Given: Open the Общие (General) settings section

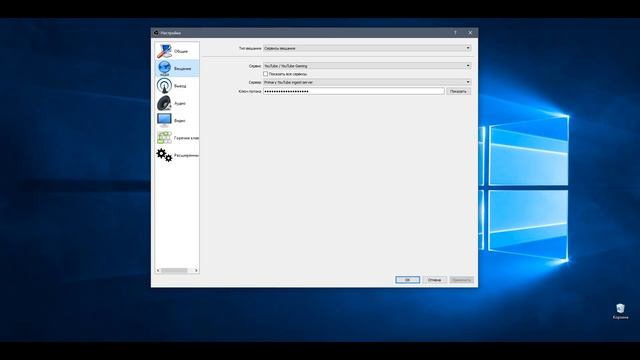Looking at the screenshot, I should (x=177, y=51).
